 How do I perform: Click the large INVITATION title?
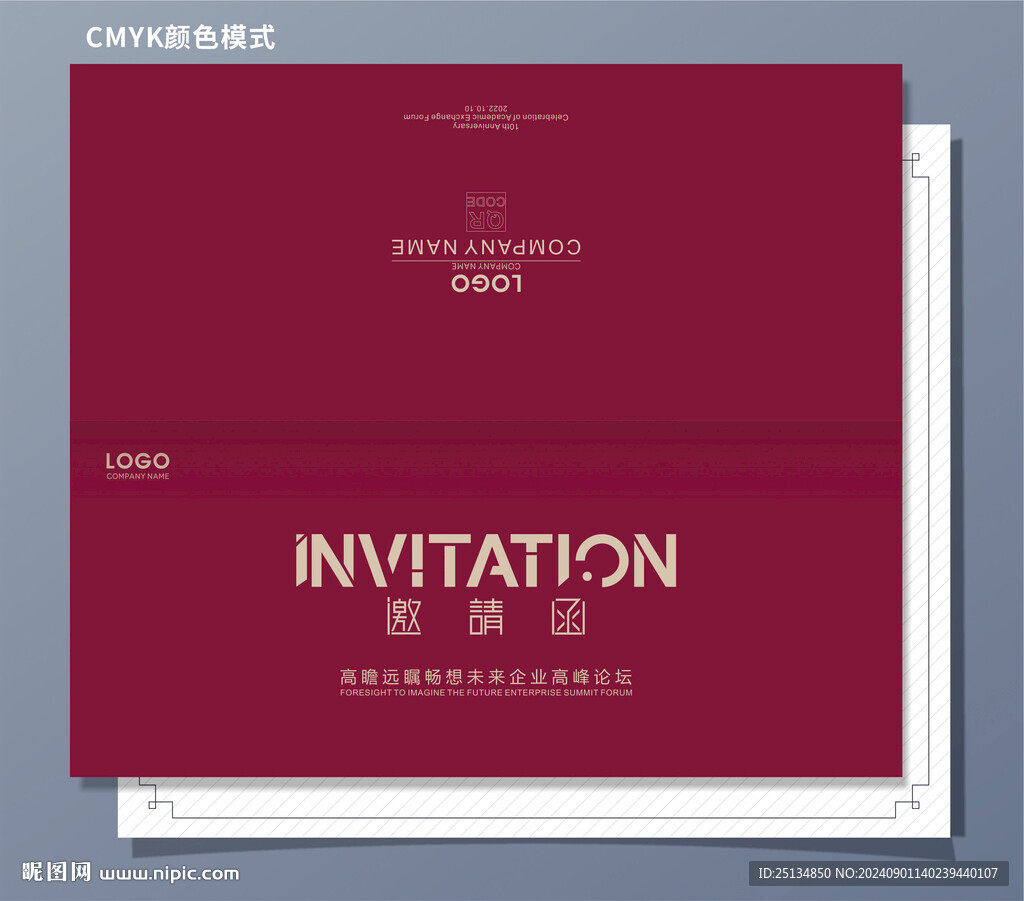(x=486, y=560)
